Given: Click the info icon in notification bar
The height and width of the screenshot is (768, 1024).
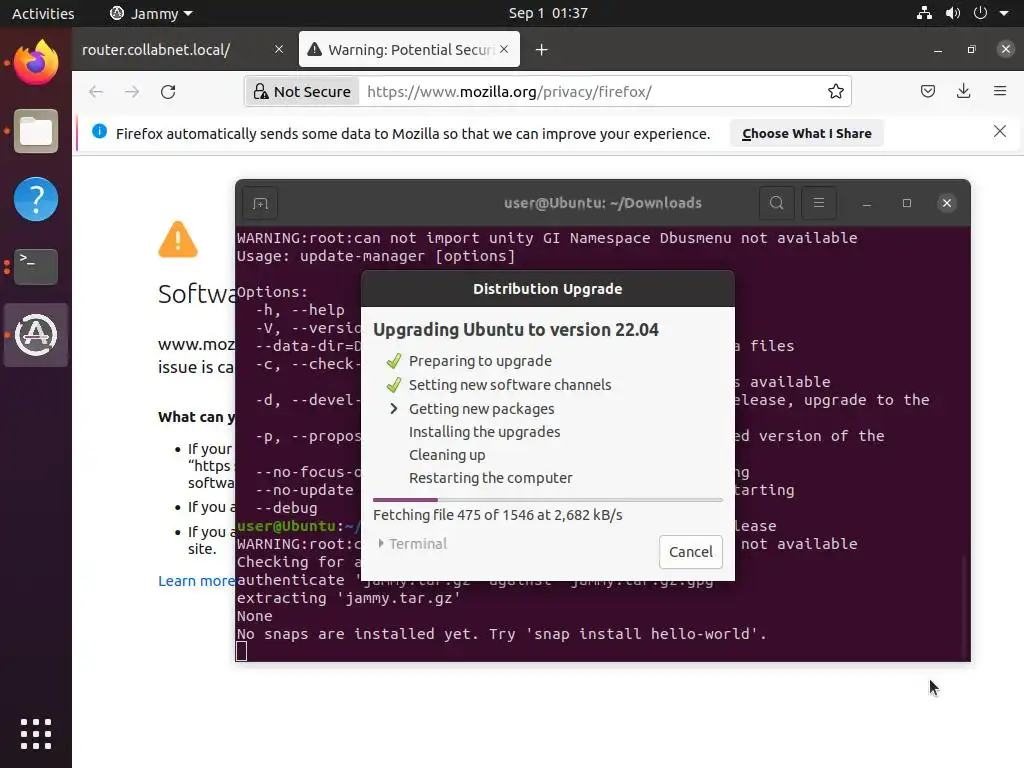Looking at the screenshot, I should 99,131.
